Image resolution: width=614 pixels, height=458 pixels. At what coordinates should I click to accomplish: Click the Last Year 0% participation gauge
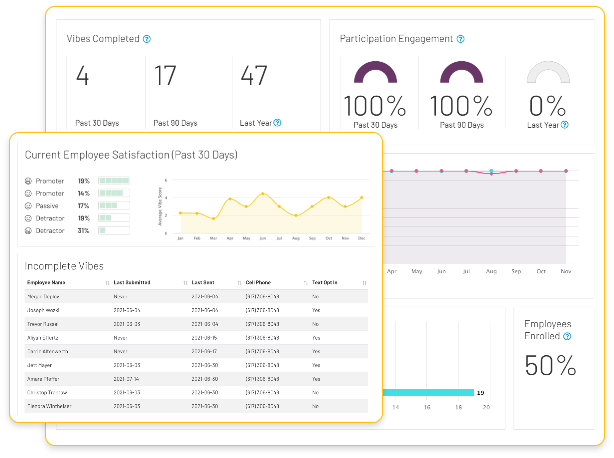[x=548, y=72]
